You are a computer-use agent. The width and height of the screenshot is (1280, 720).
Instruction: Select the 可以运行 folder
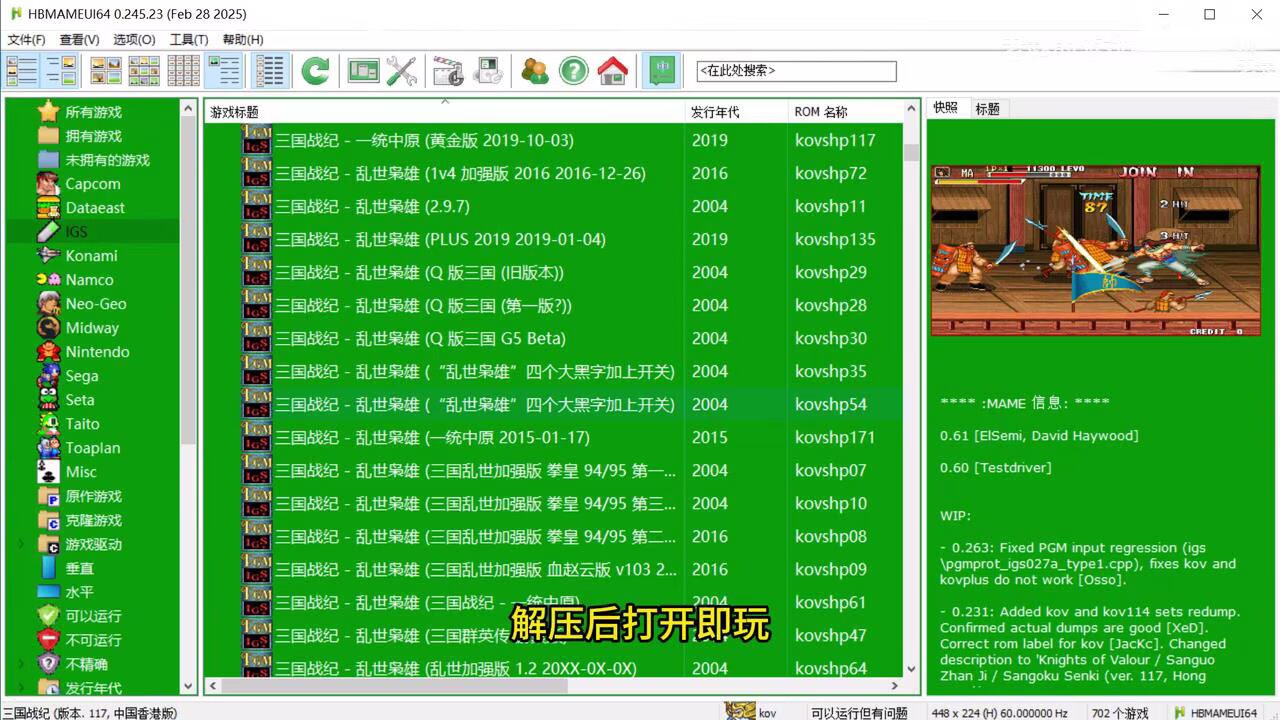coord(93,616)
